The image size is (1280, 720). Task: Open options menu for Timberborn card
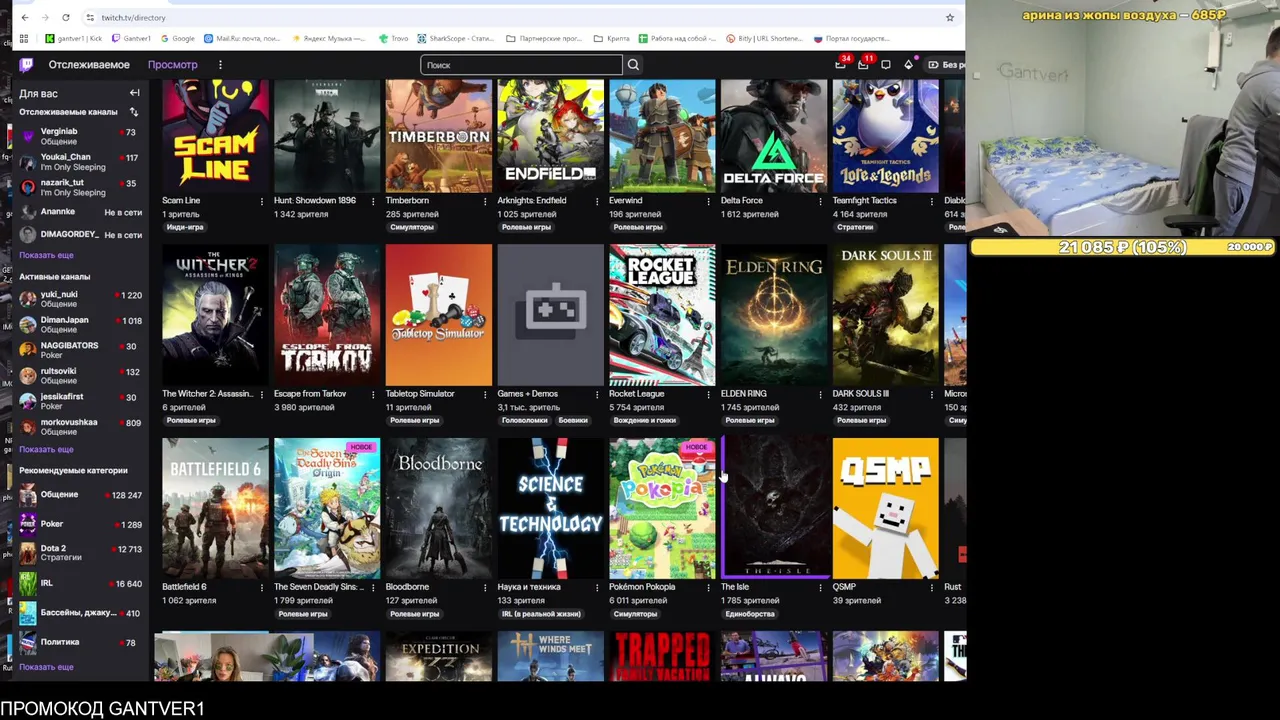coord(485,201)
